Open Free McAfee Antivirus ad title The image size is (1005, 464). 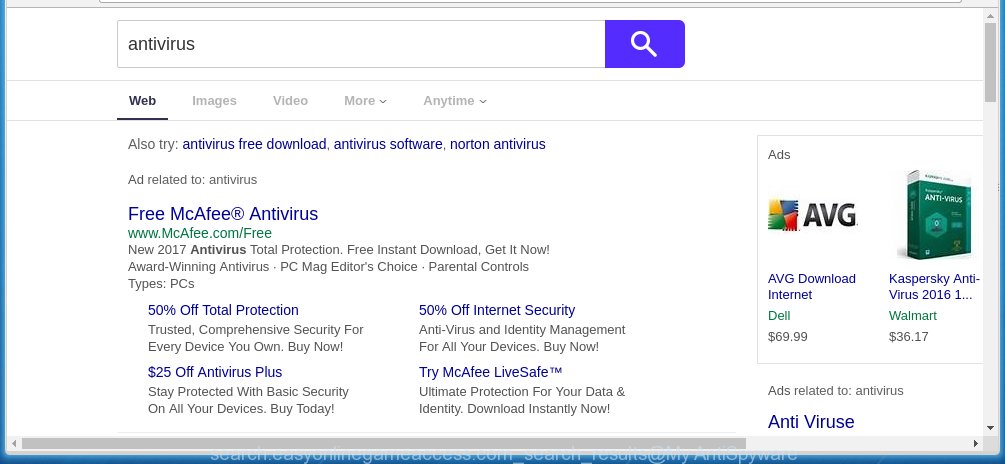223,213
